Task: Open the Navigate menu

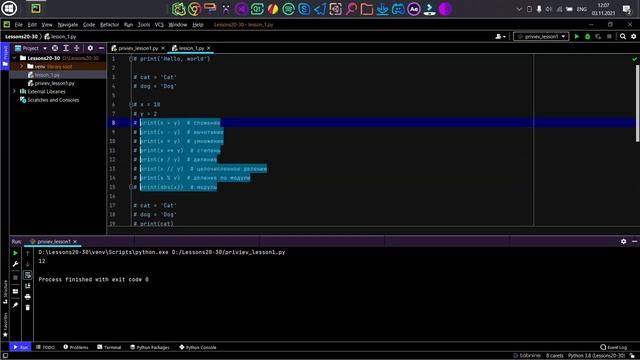Action: [x=68, y=25]
